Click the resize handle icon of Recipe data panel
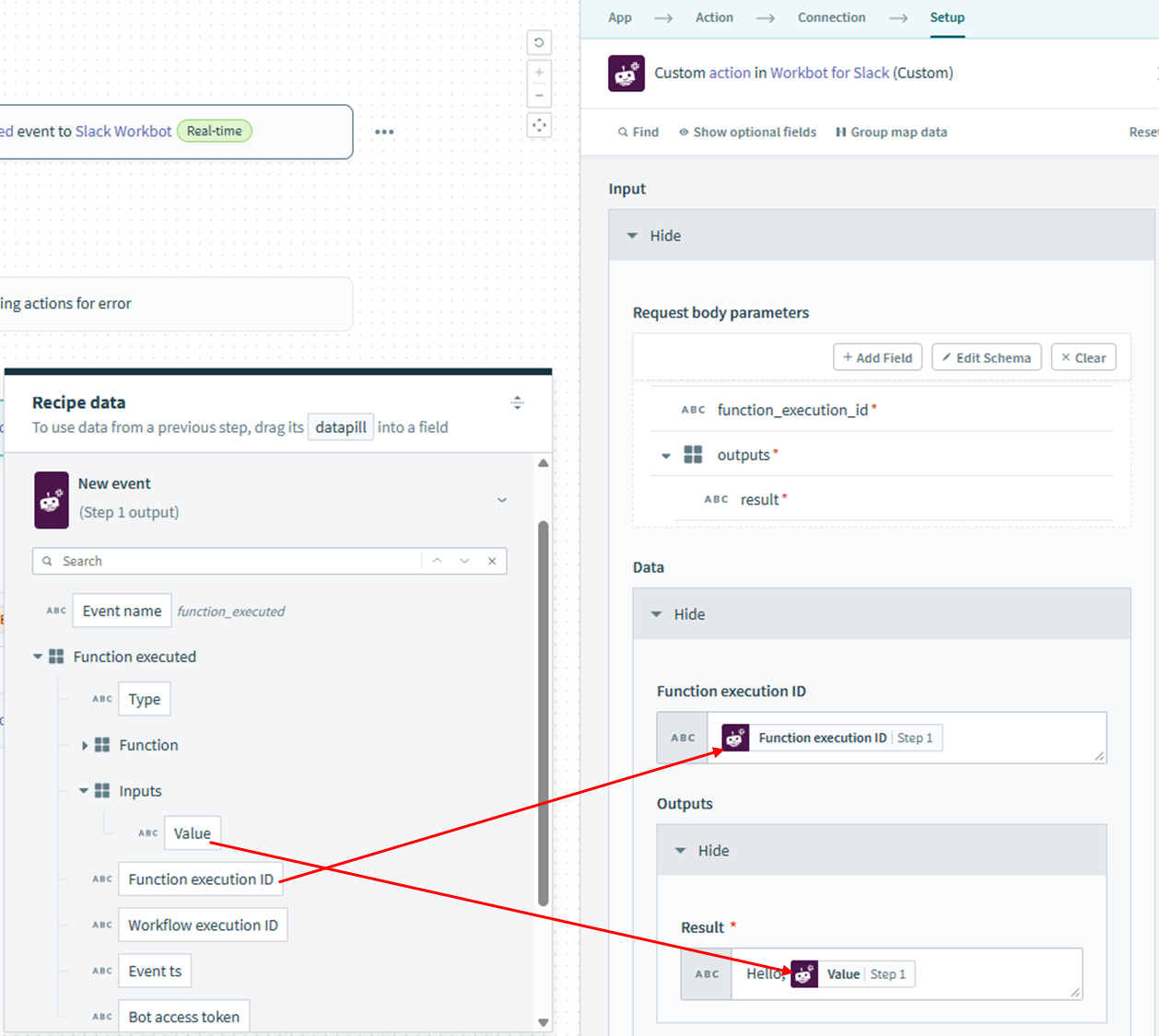Viewport: 1159px width, 1036px height. click(517, 402)
